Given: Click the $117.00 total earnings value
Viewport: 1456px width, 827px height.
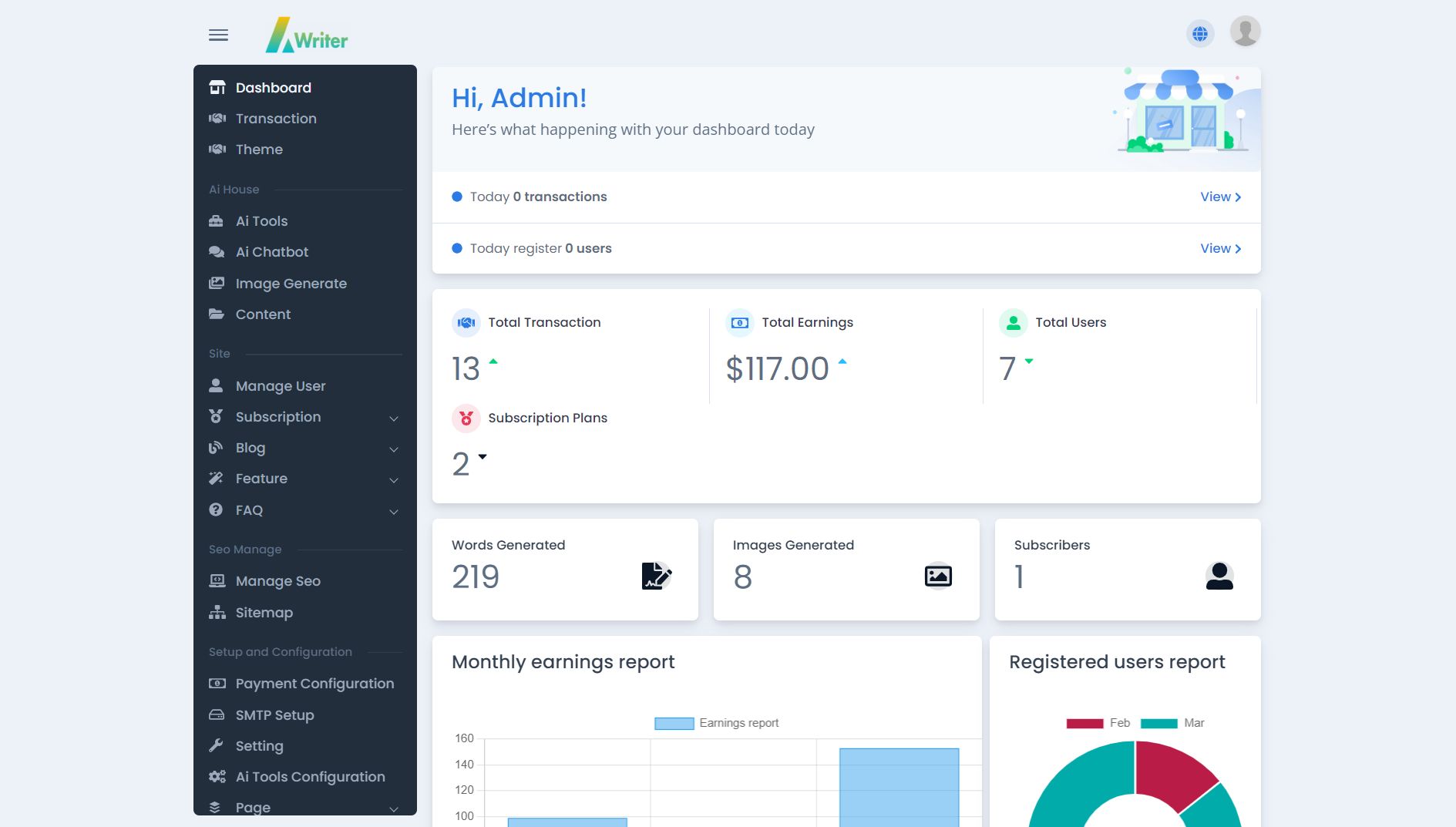Looking at the screenshot, I should click(777, 369).
